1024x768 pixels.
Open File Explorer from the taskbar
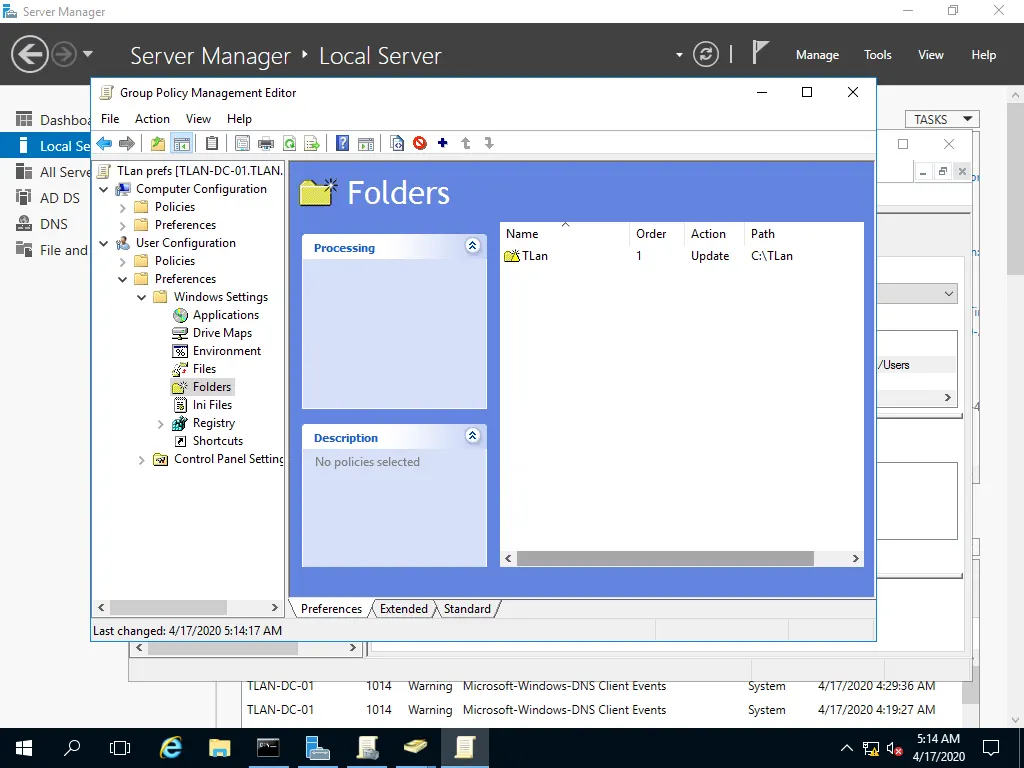point(219,748)
